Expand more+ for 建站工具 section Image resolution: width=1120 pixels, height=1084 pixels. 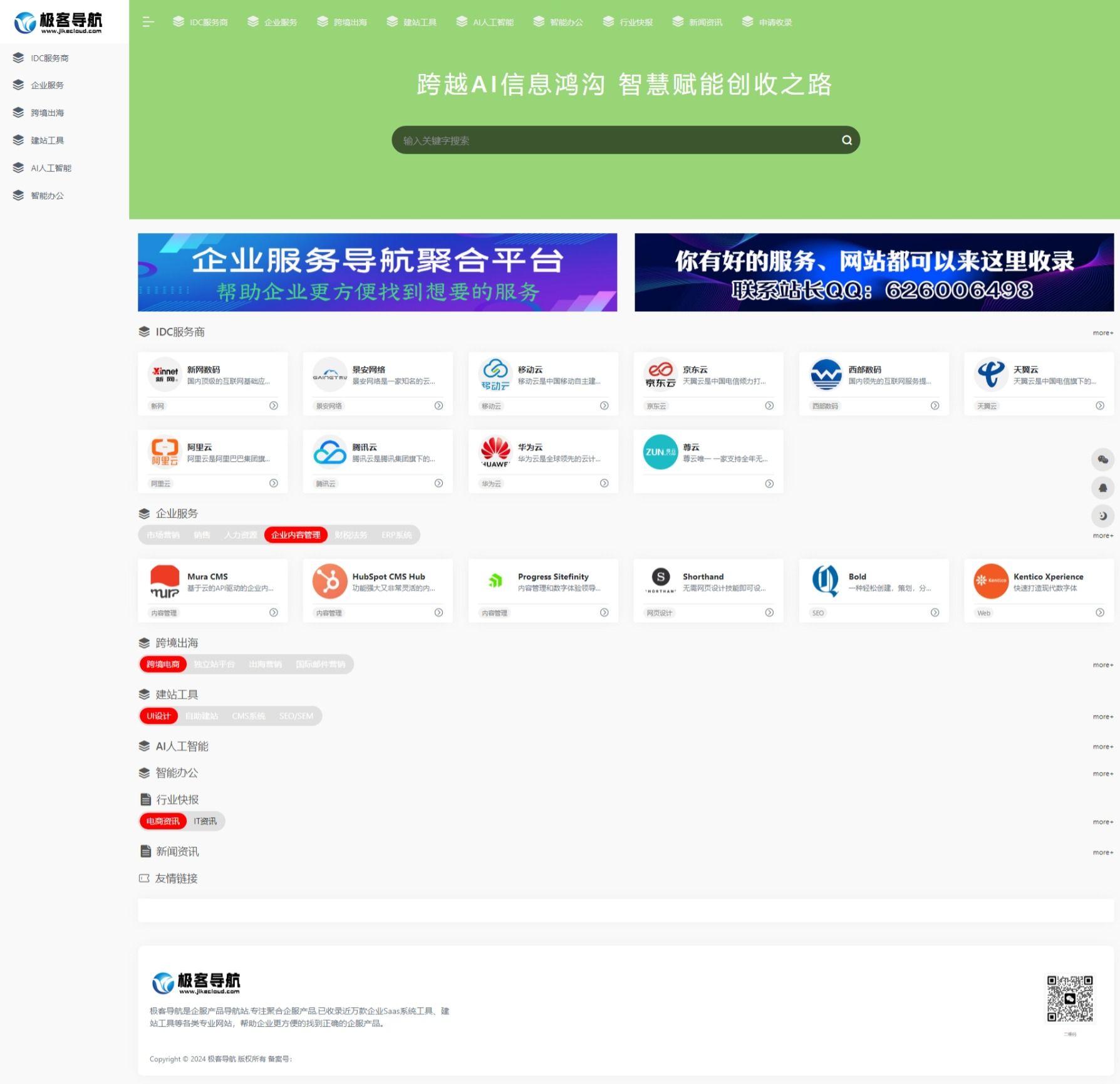click(1103, 716)
